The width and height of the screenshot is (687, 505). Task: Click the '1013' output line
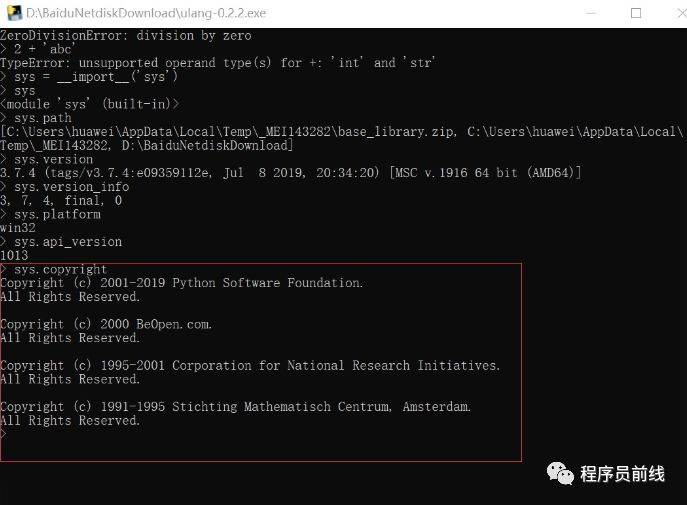14,255
